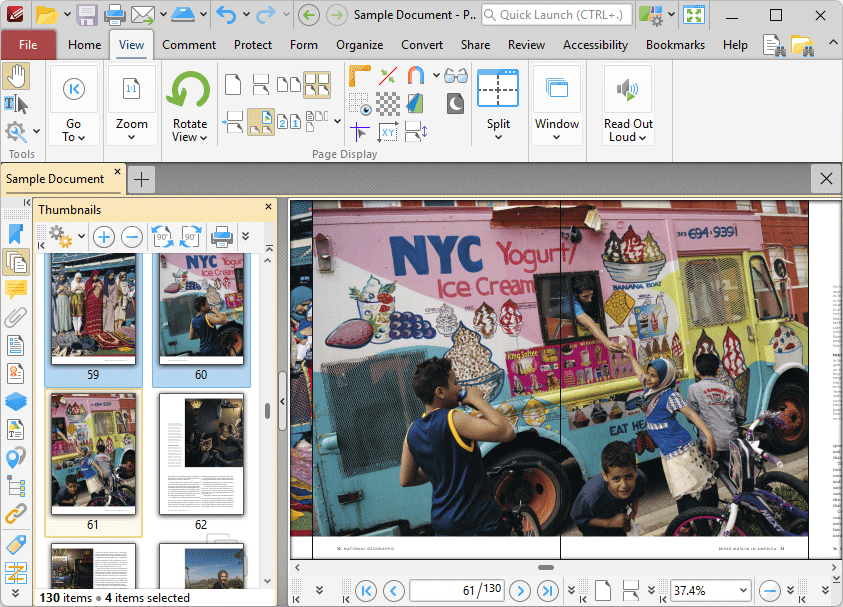The width and height of the screenshot is (843, 607).
Task: Select the Hand tool in Tools group
Action: (17, 76)
